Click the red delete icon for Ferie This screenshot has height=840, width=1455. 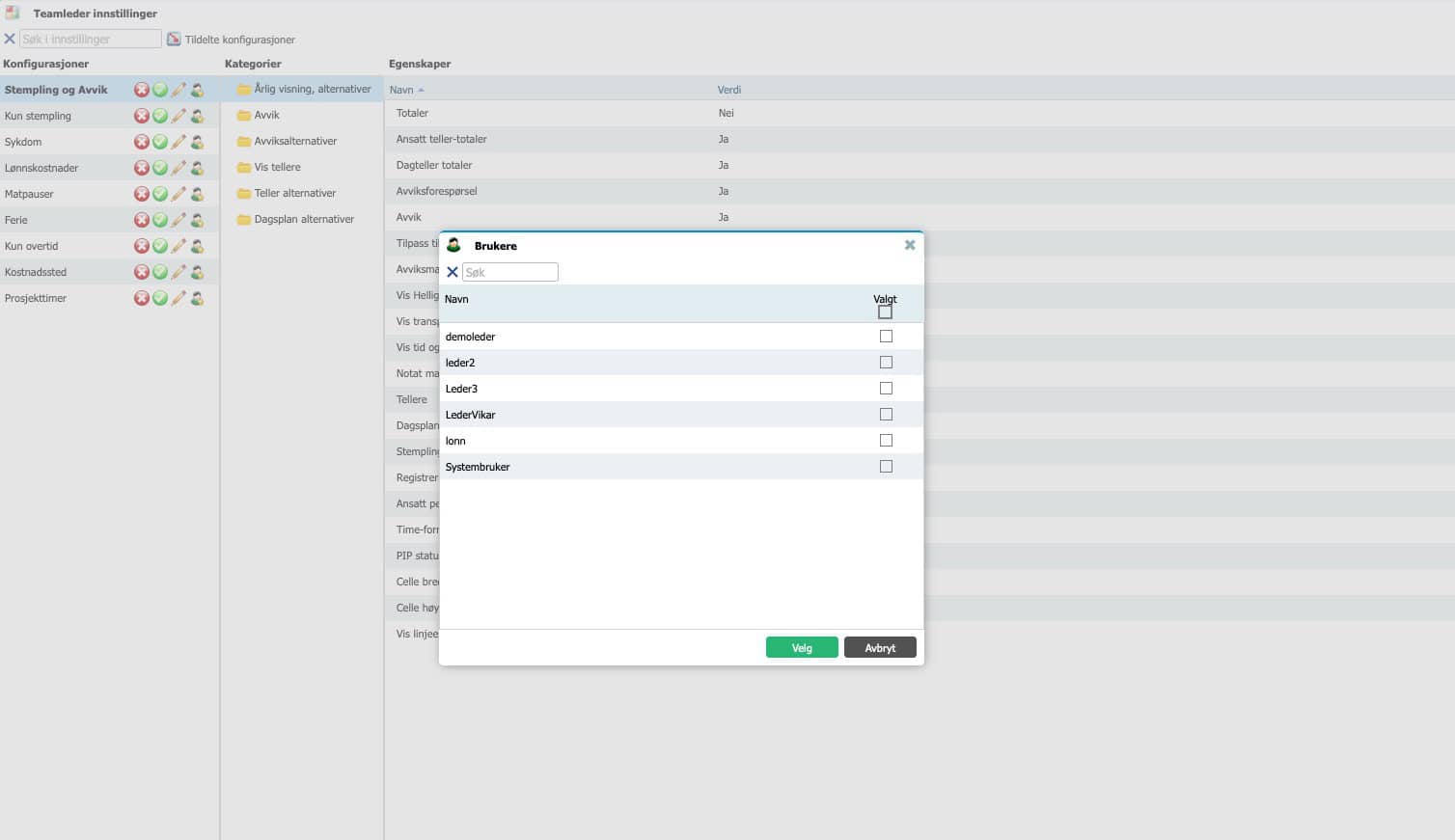coord(142,220)
